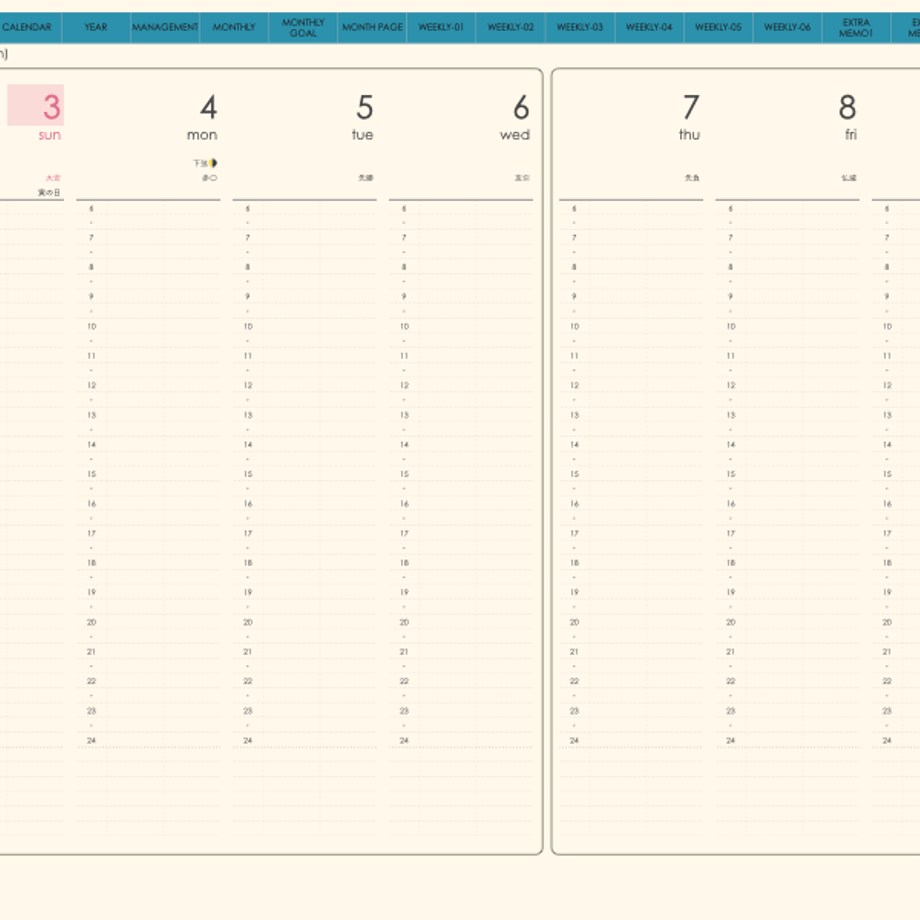Image resolution: width=920 pixels, height=920 pixels.
Task: Click the 24 hour mark in Monday column
Action: point(92,740)
